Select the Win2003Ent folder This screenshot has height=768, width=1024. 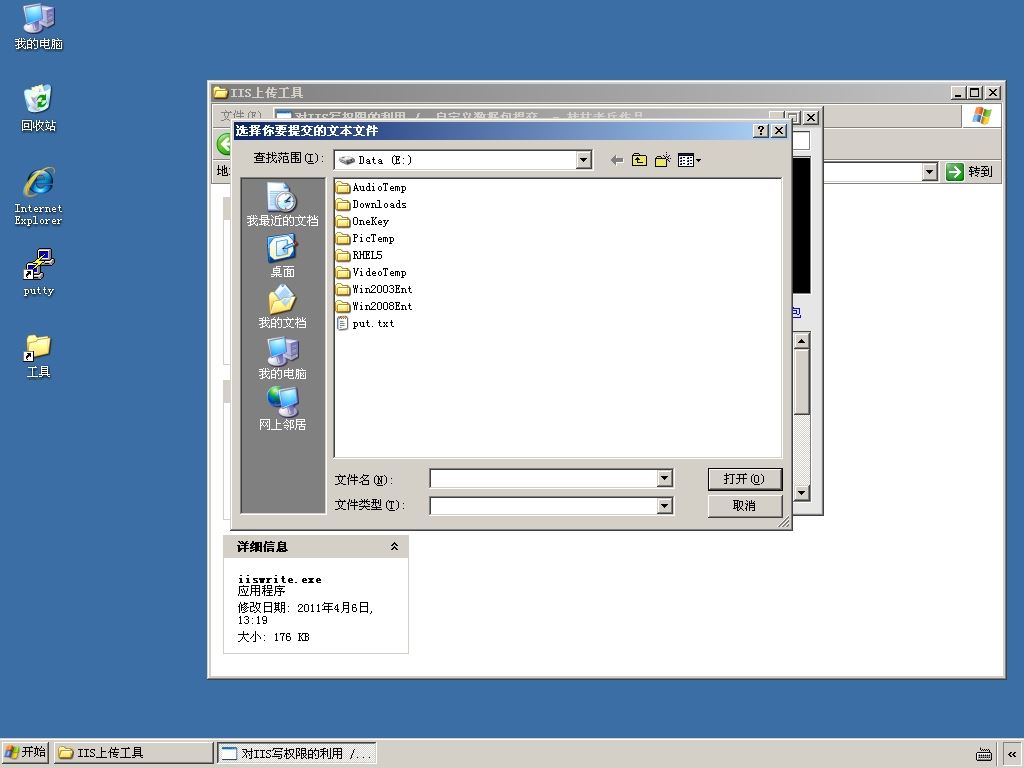tap(374, 289)
